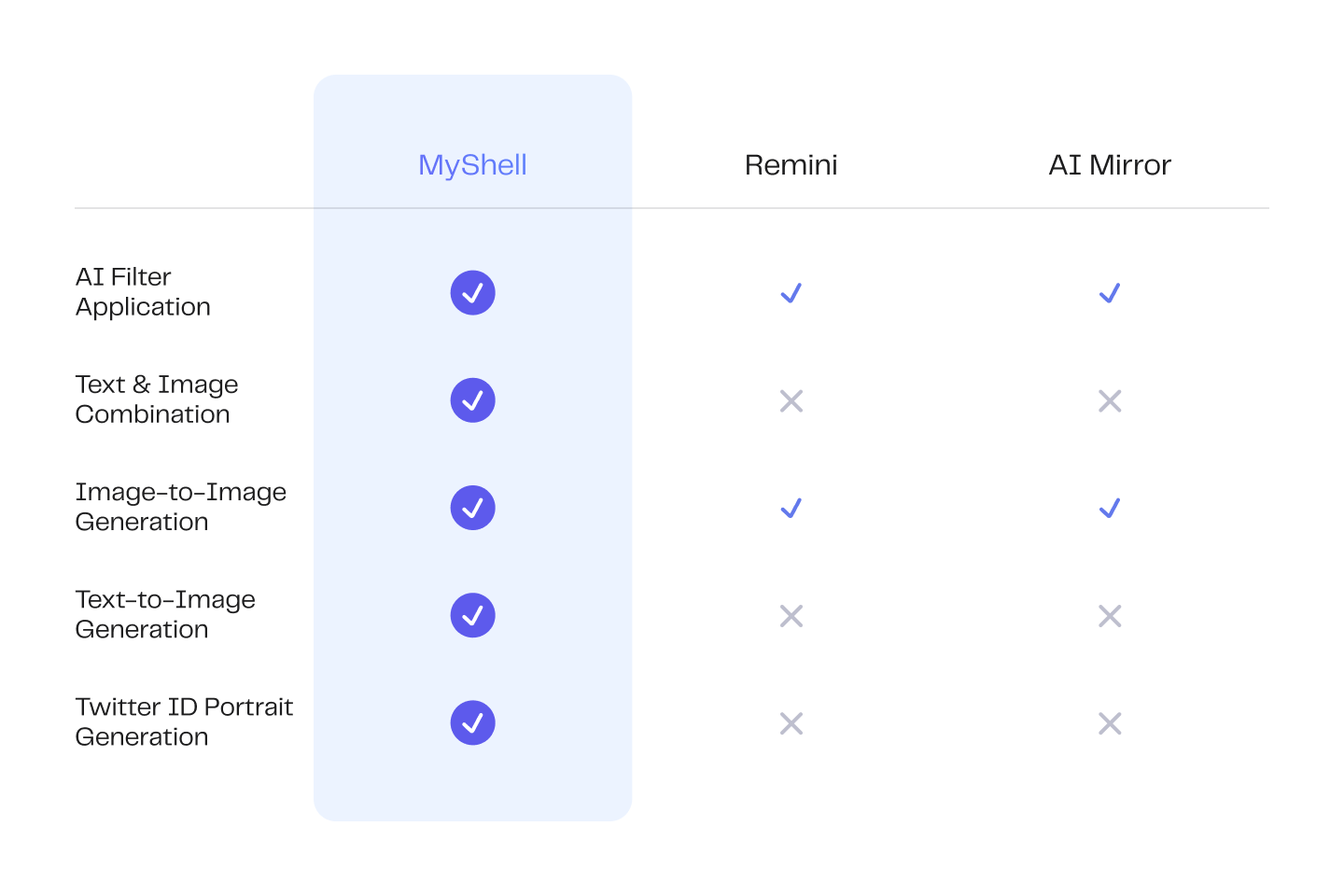The width and height of the screenshot is (1344, 896).
Task: Click Remini's Text-to-Image Generation cross
Action: 791,616
